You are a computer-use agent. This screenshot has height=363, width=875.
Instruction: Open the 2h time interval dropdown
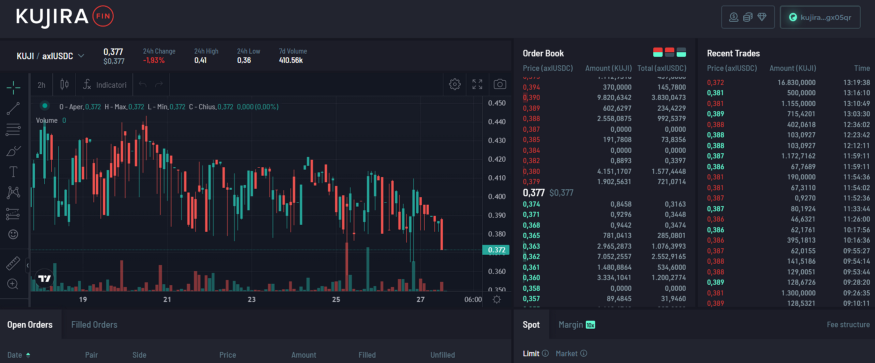(x=41, y=85)
